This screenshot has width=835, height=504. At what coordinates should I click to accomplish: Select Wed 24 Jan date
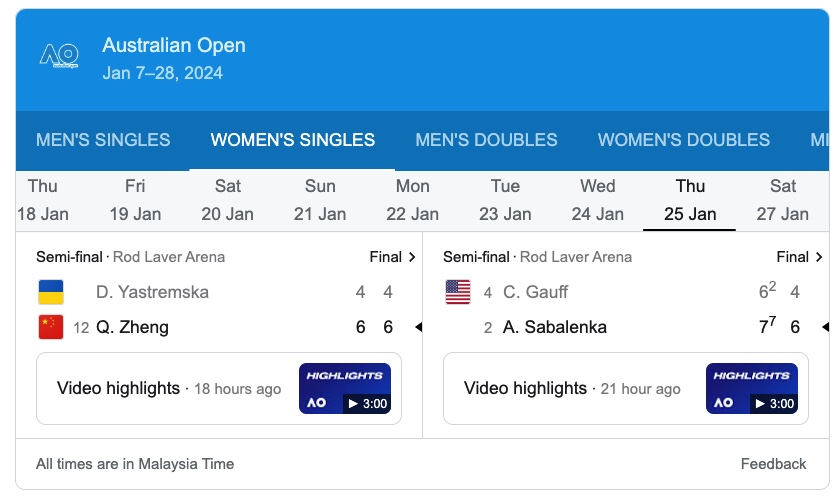tap(597, 200)
